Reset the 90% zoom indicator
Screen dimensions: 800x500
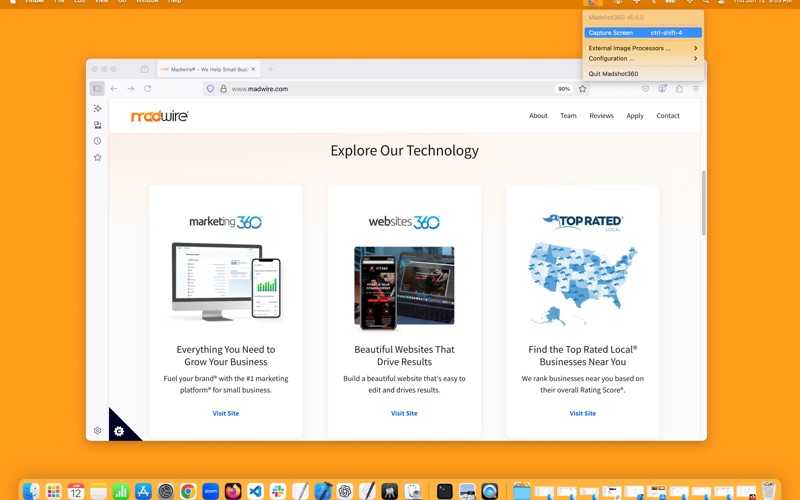(564, 89)
